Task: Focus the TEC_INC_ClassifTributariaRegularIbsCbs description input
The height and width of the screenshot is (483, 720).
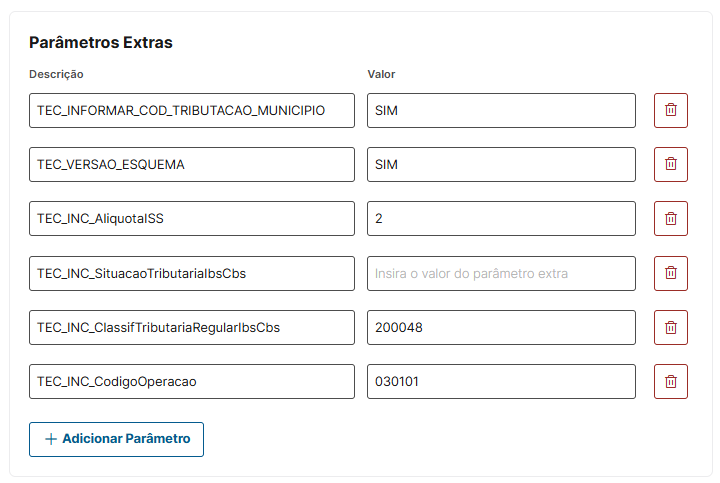Action: (191, 327)
